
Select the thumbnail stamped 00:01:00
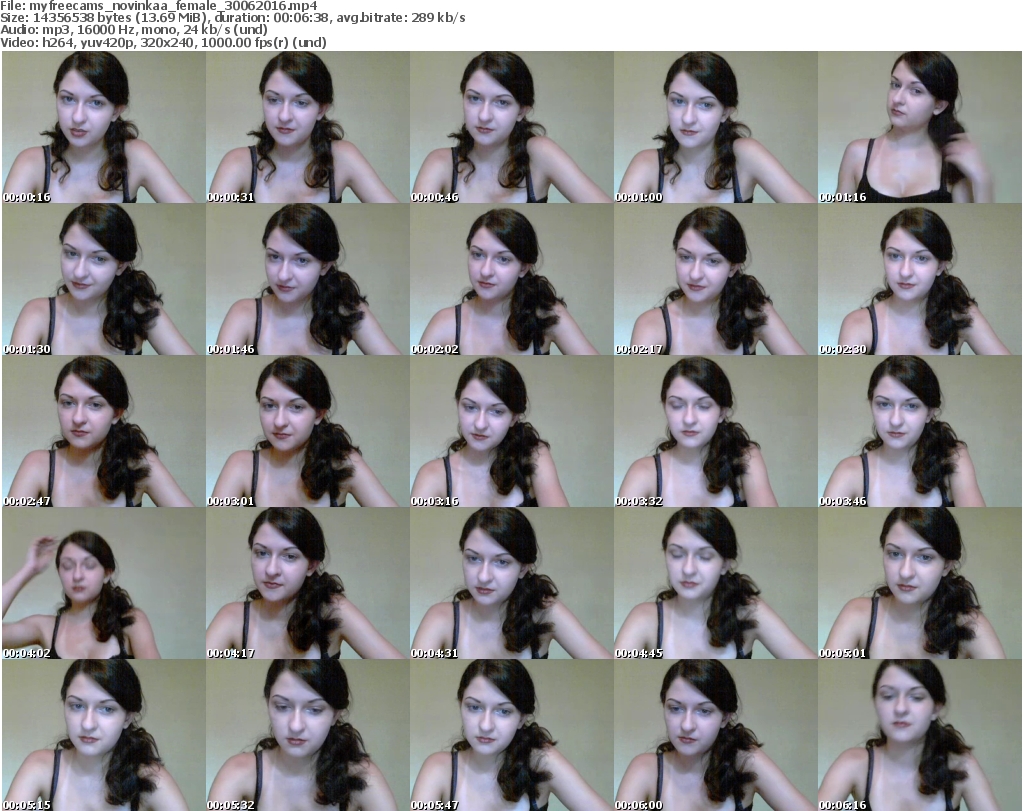click(x=715, y=127)
